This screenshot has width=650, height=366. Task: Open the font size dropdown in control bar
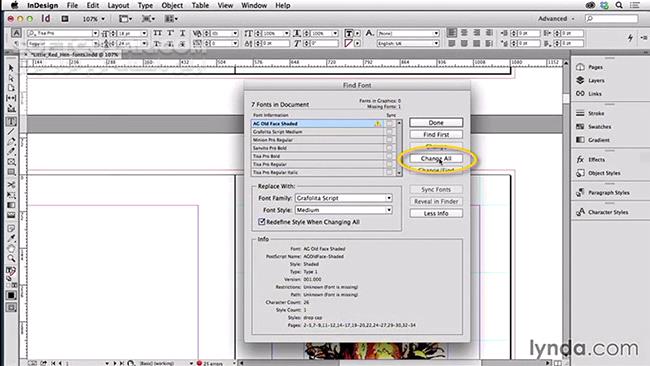[x=144, y=33]
